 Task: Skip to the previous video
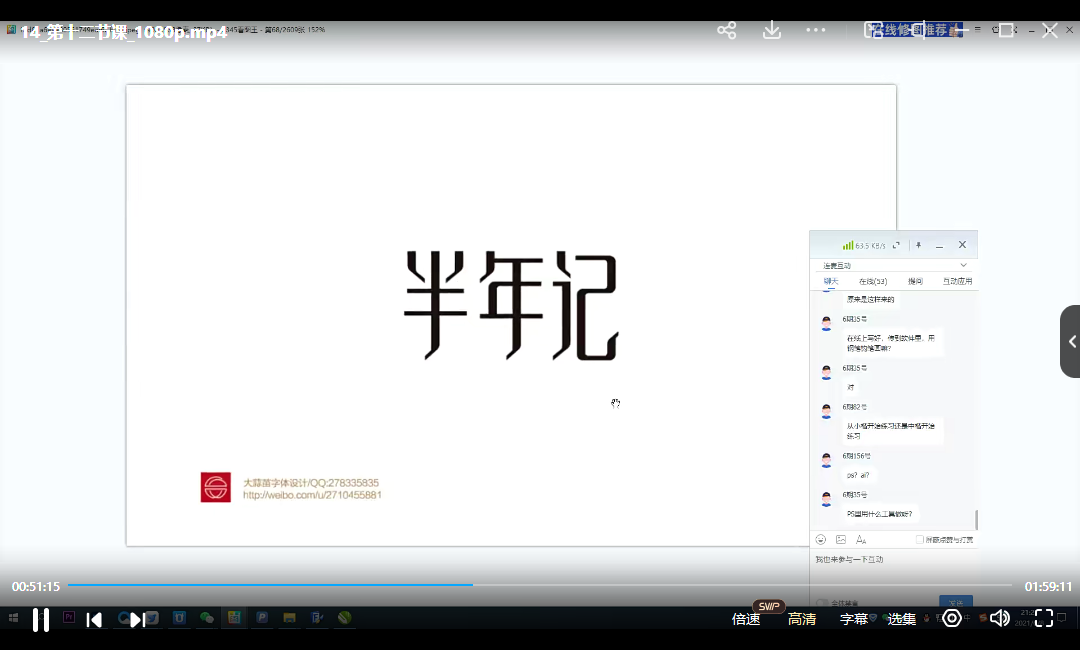(94, 620)
